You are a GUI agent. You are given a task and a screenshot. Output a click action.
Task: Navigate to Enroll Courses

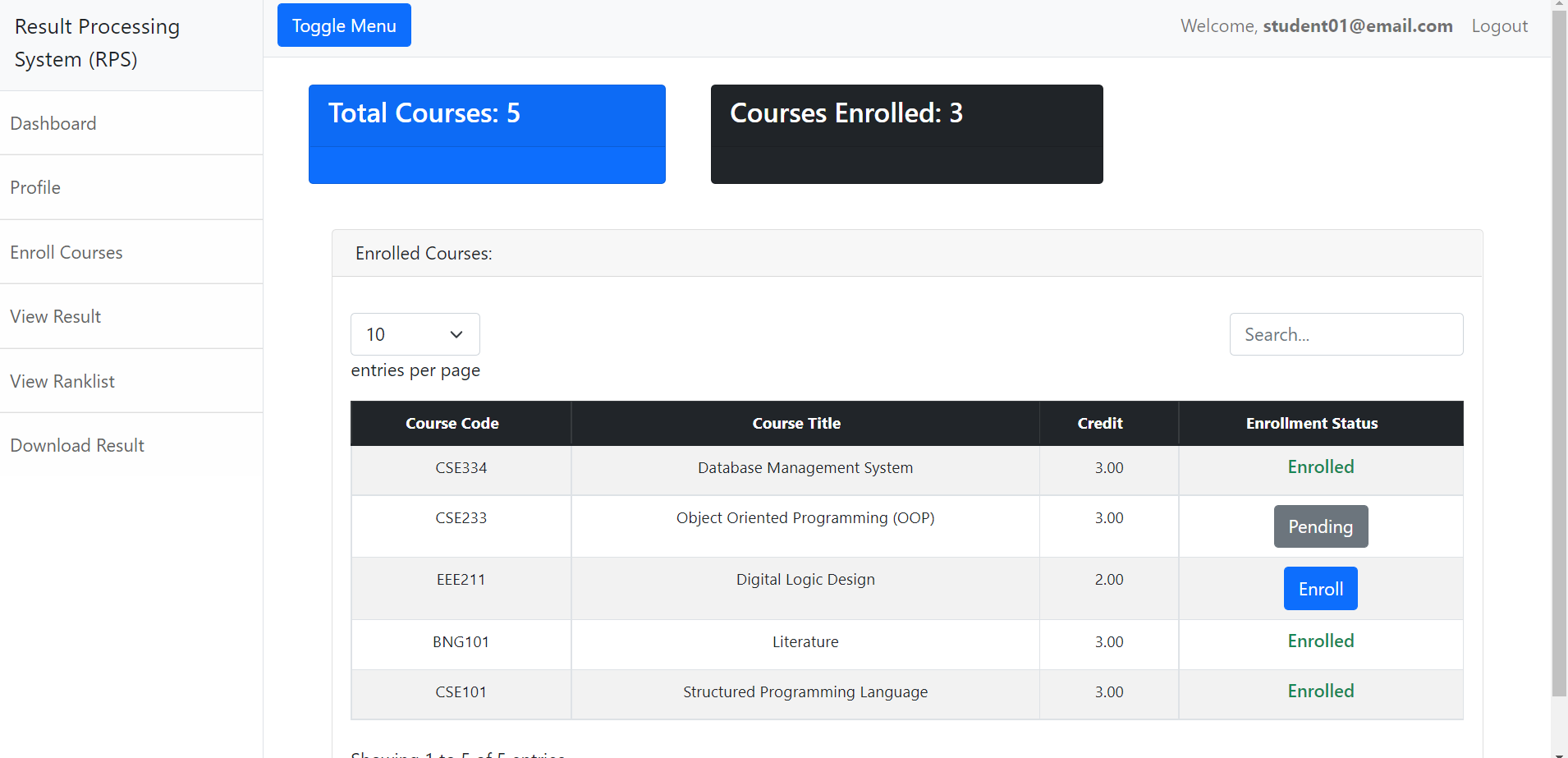point(66,252)
